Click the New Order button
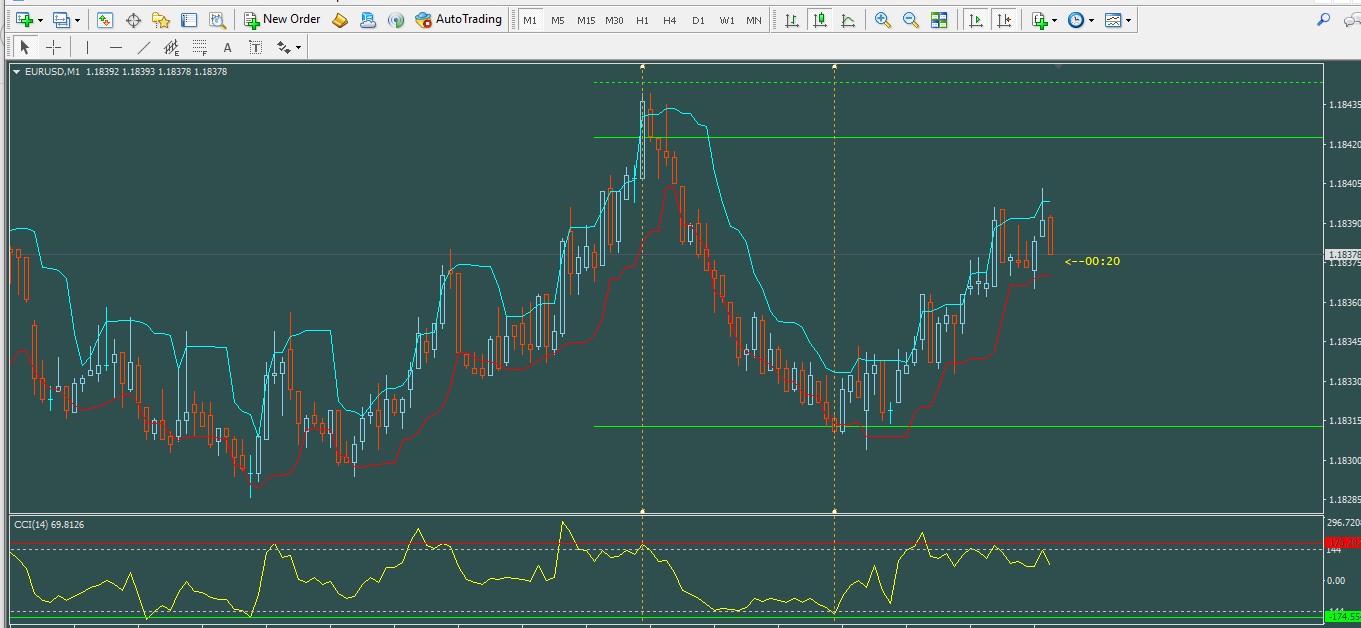This screenshot has height=628, width=1361. 282,20
